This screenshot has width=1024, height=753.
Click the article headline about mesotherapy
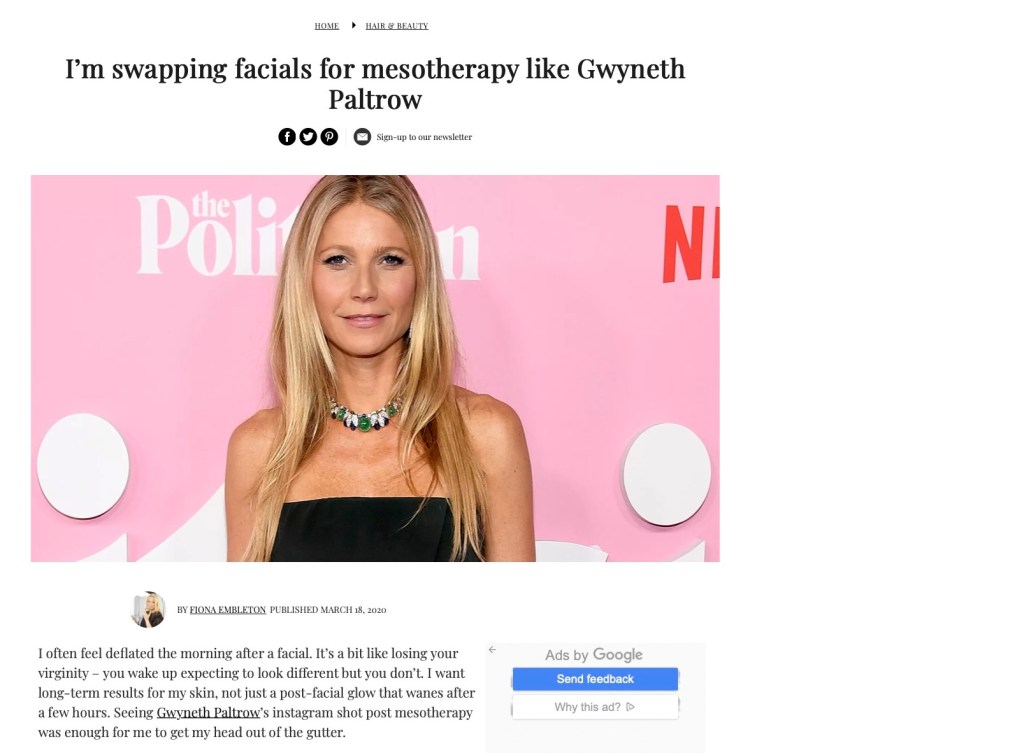[375, 84]
